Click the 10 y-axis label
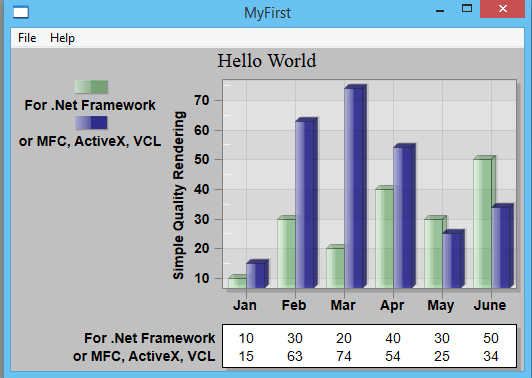 [x=202, y=278]
